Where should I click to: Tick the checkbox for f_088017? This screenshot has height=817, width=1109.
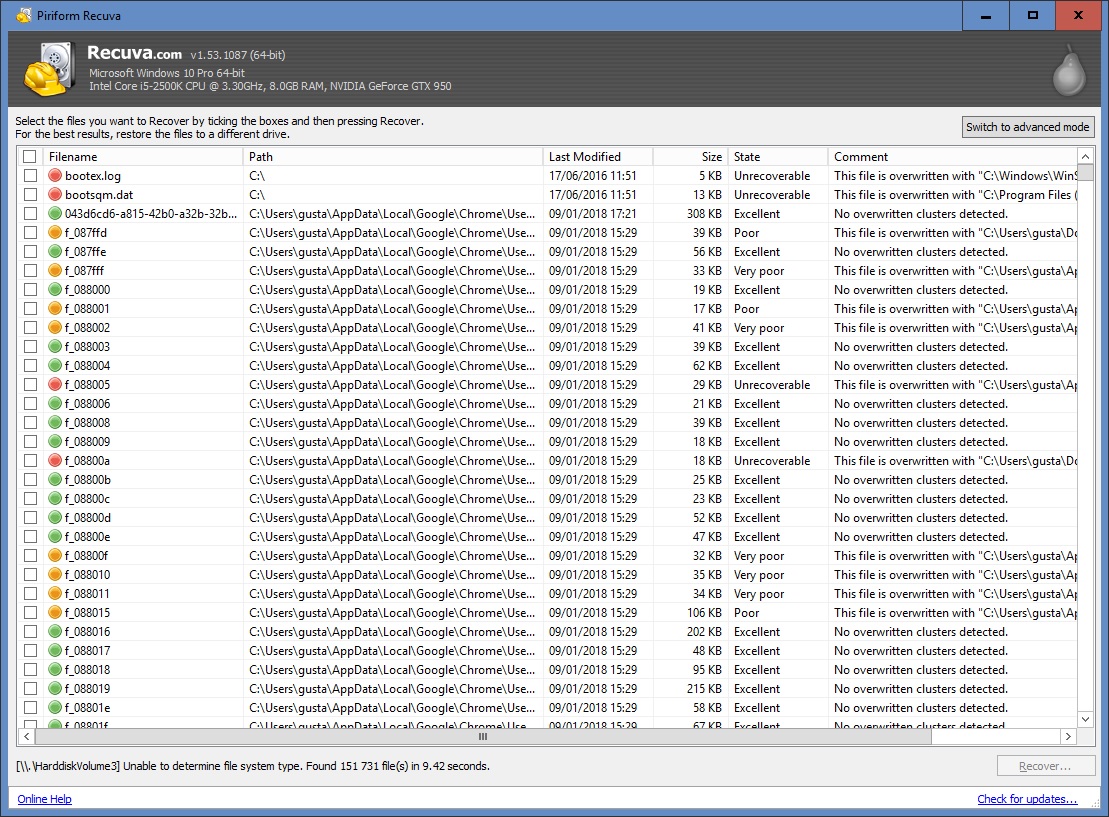pyautogui.click(x=30, y=651)
